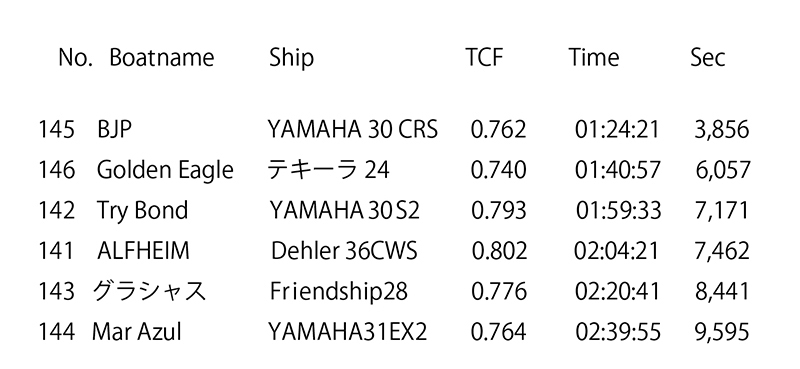Click the TCF value 0.762

[x=498, y=130]
